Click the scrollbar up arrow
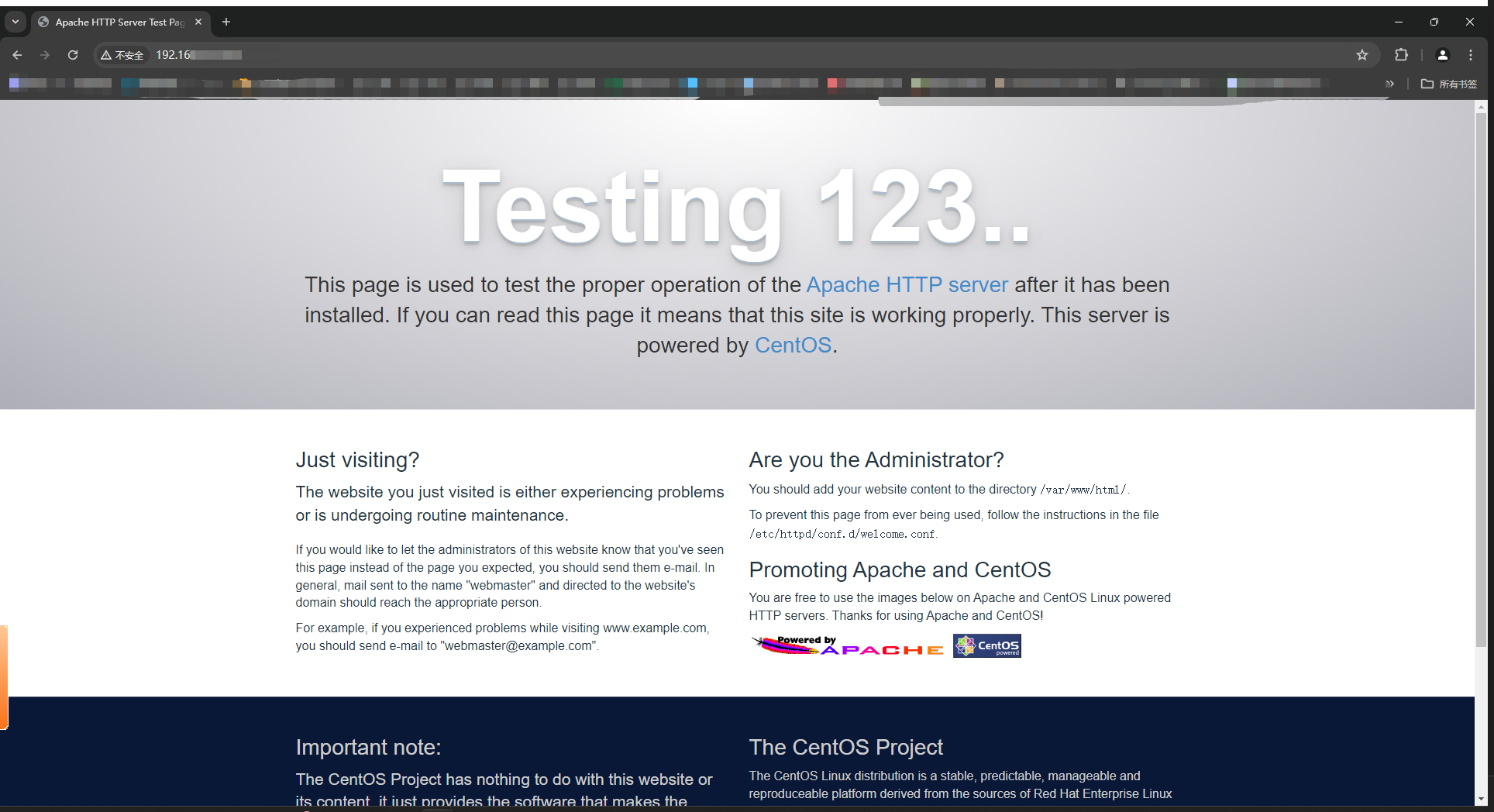1494x812 pixels. click(x=1481, y=107)
